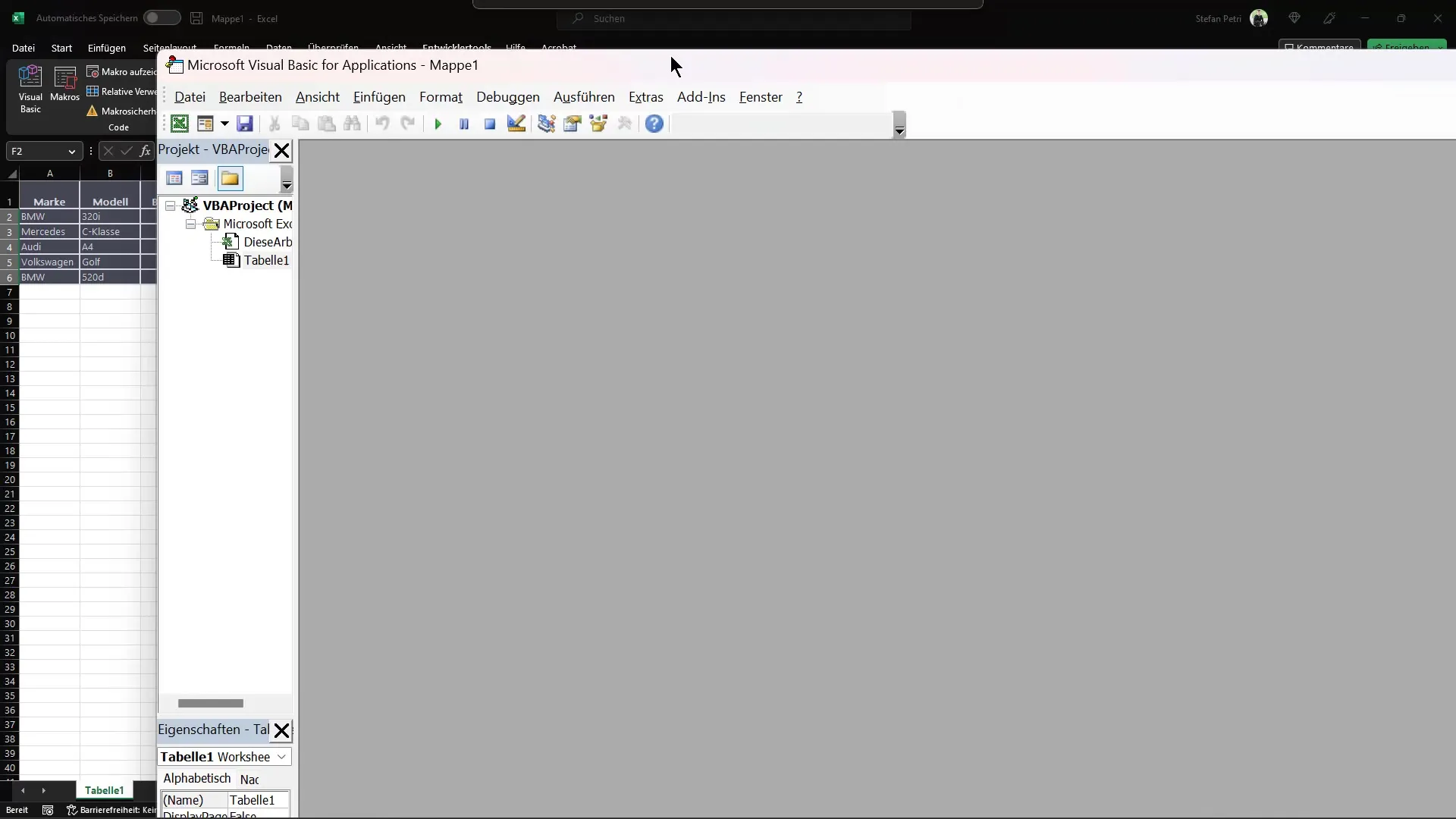1456x819 pixels.
Task: Click the Run macro (Play) button
Action: tap(438, 123)
